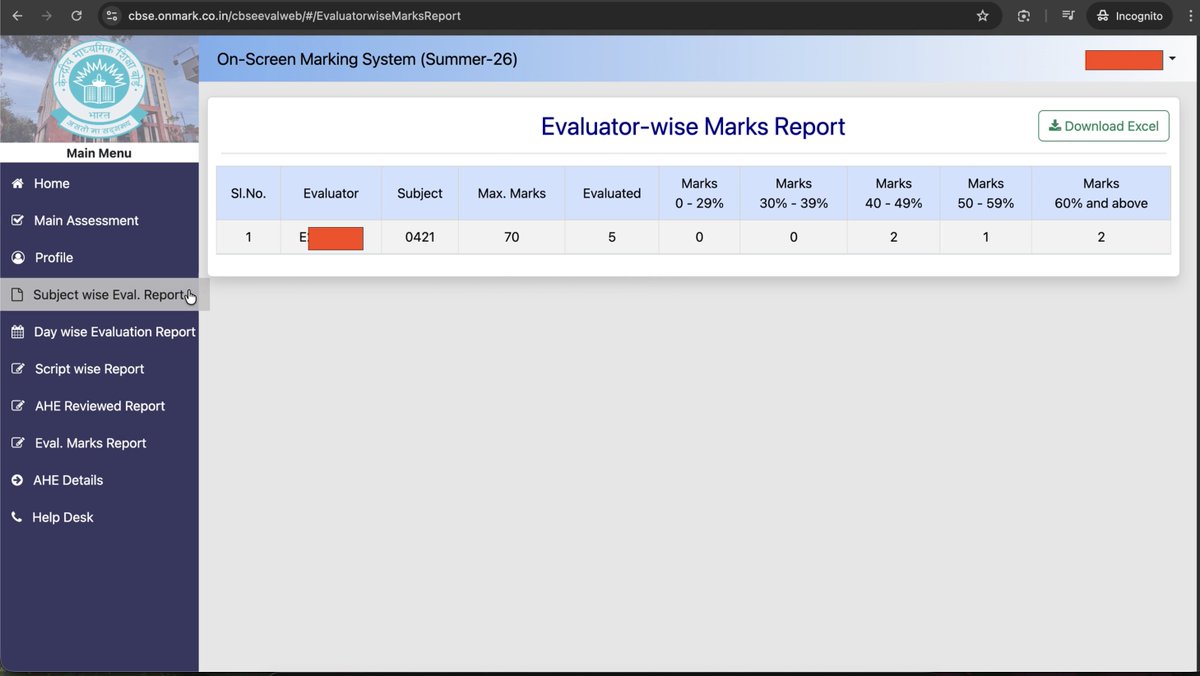Click the Evaluator column header
The image size is (1200, 676).
pos(331,193)
